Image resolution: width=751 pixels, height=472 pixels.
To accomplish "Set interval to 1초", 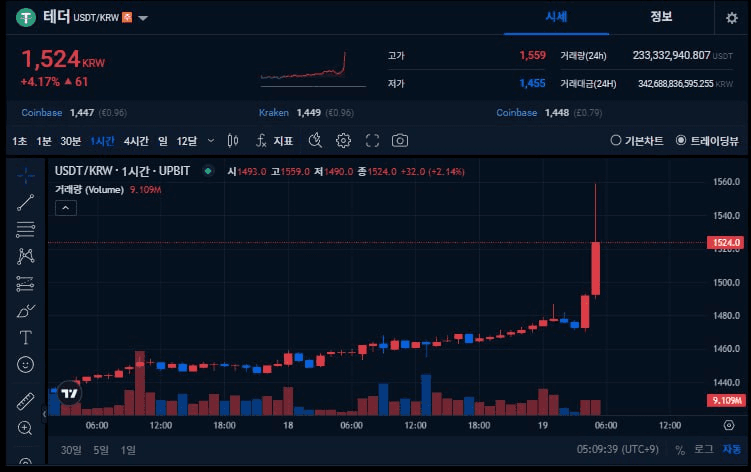I will [x=20, y=141].
